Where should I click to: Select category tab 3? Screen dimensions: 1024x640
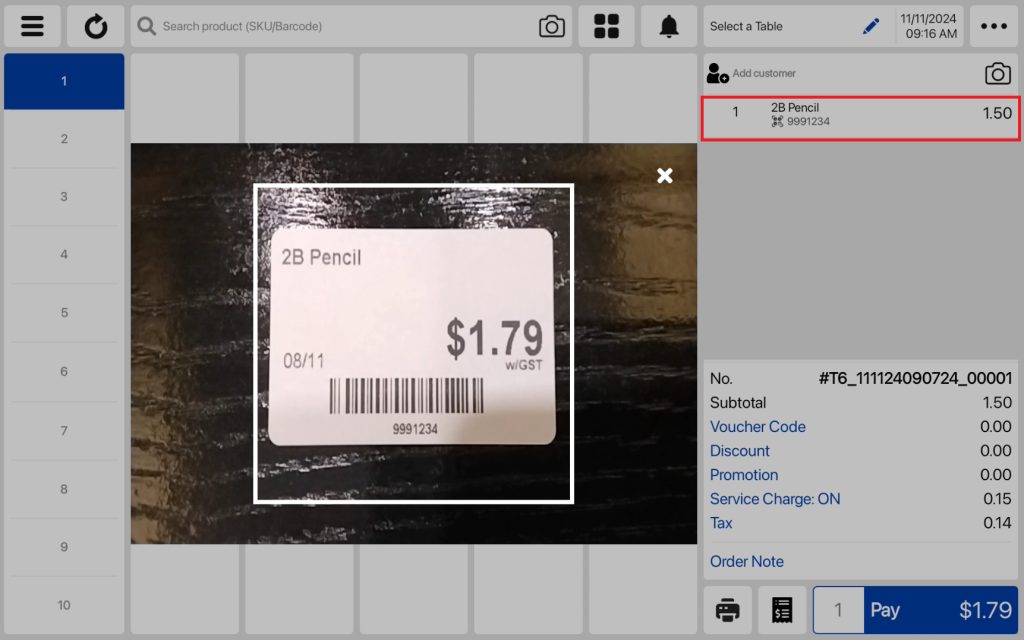64,197
